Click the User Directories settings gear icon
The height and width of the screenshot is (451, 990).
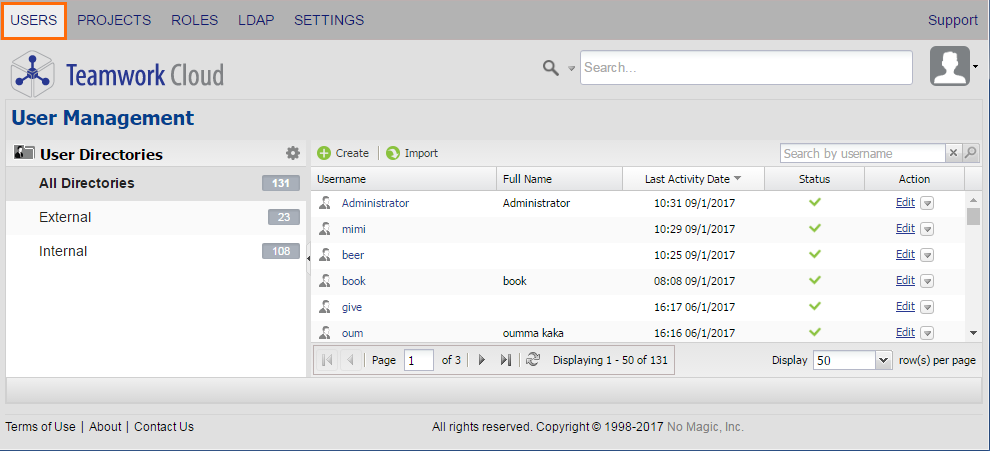[x=293, y=153]
